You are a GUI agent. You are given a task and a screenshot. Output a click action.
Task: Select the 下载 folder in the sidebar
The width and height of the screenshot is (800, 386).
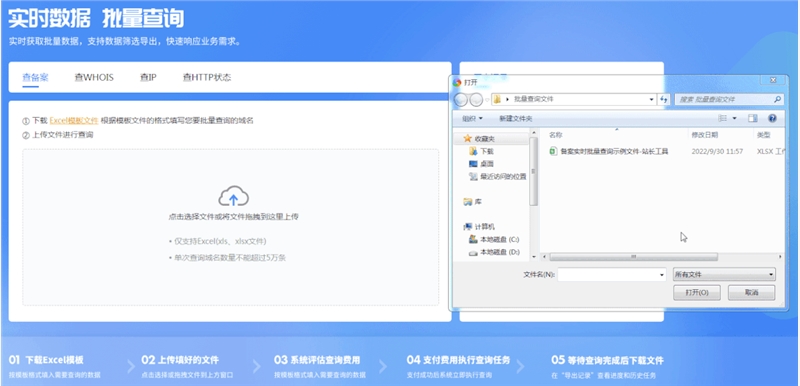tap(481, 151)
